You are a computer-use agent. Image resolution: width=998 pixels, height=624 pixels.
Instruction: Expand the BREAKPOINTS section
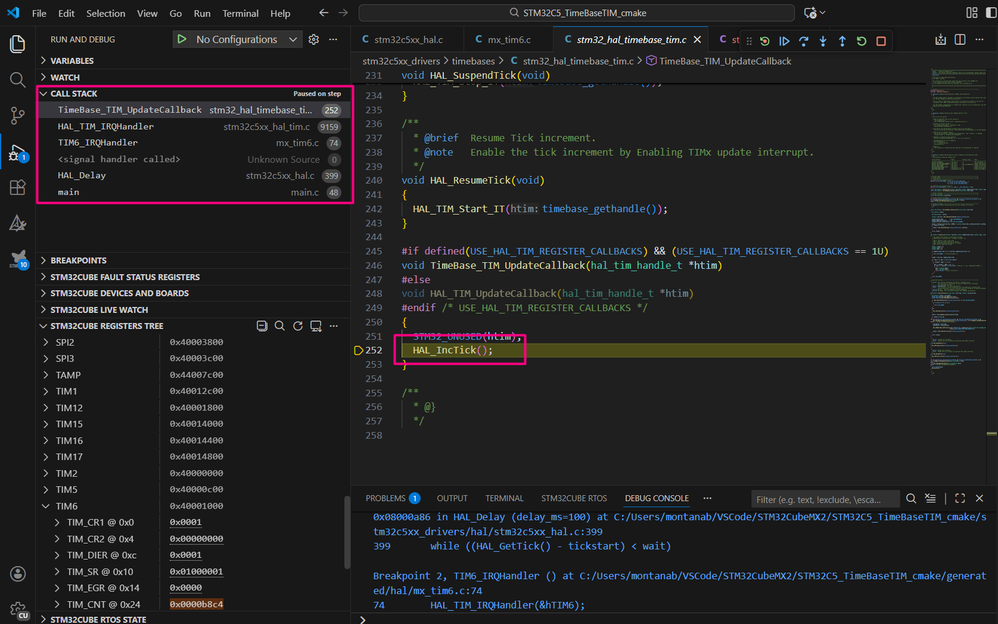click(78, 261)
